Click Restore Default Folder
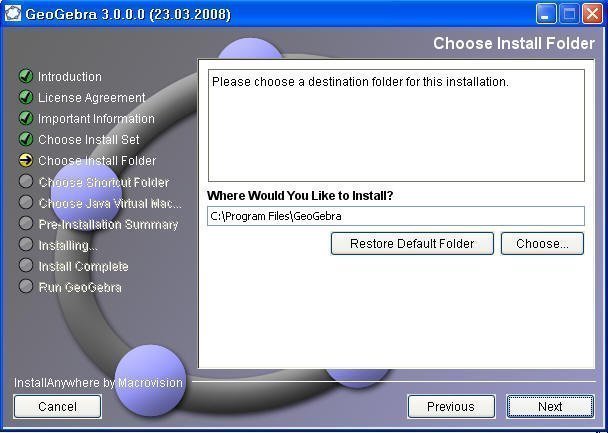The width and height of the screenshot is (608, 433). click(x=412, y=243)
